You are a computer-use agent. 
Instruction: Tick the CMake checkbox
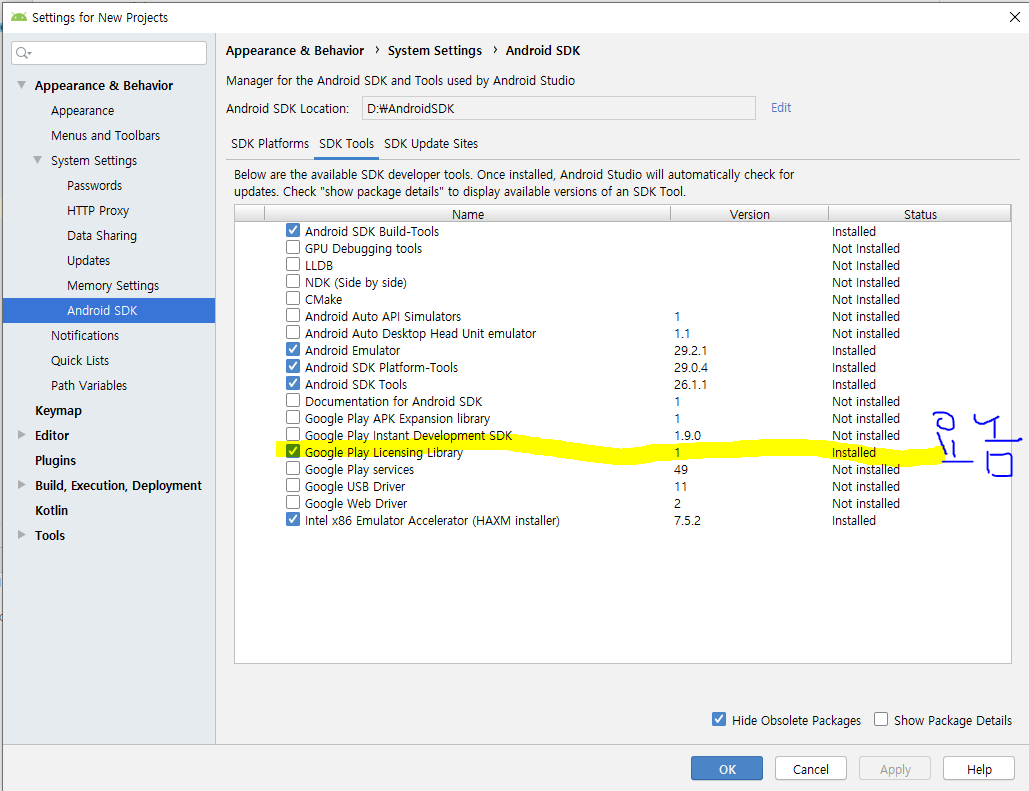coord(293,299)
